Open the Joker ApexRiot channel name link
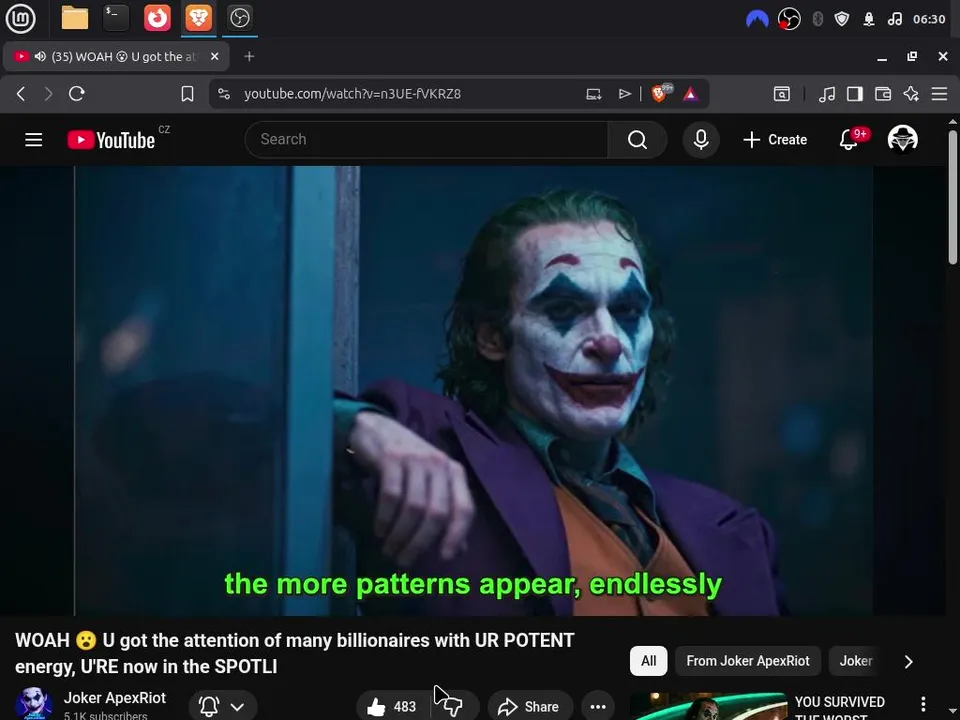 pos(114,698)
